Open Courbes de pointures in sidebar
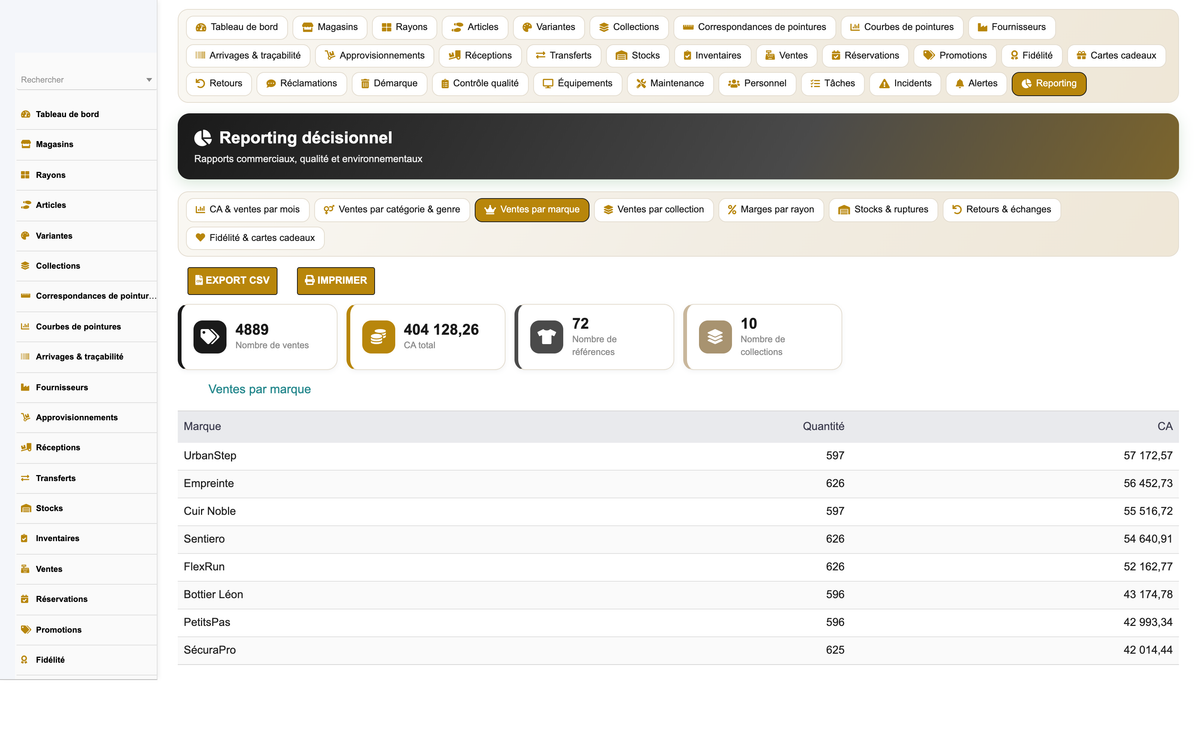This screenshot has width=1200, height=743. [78, 327]
